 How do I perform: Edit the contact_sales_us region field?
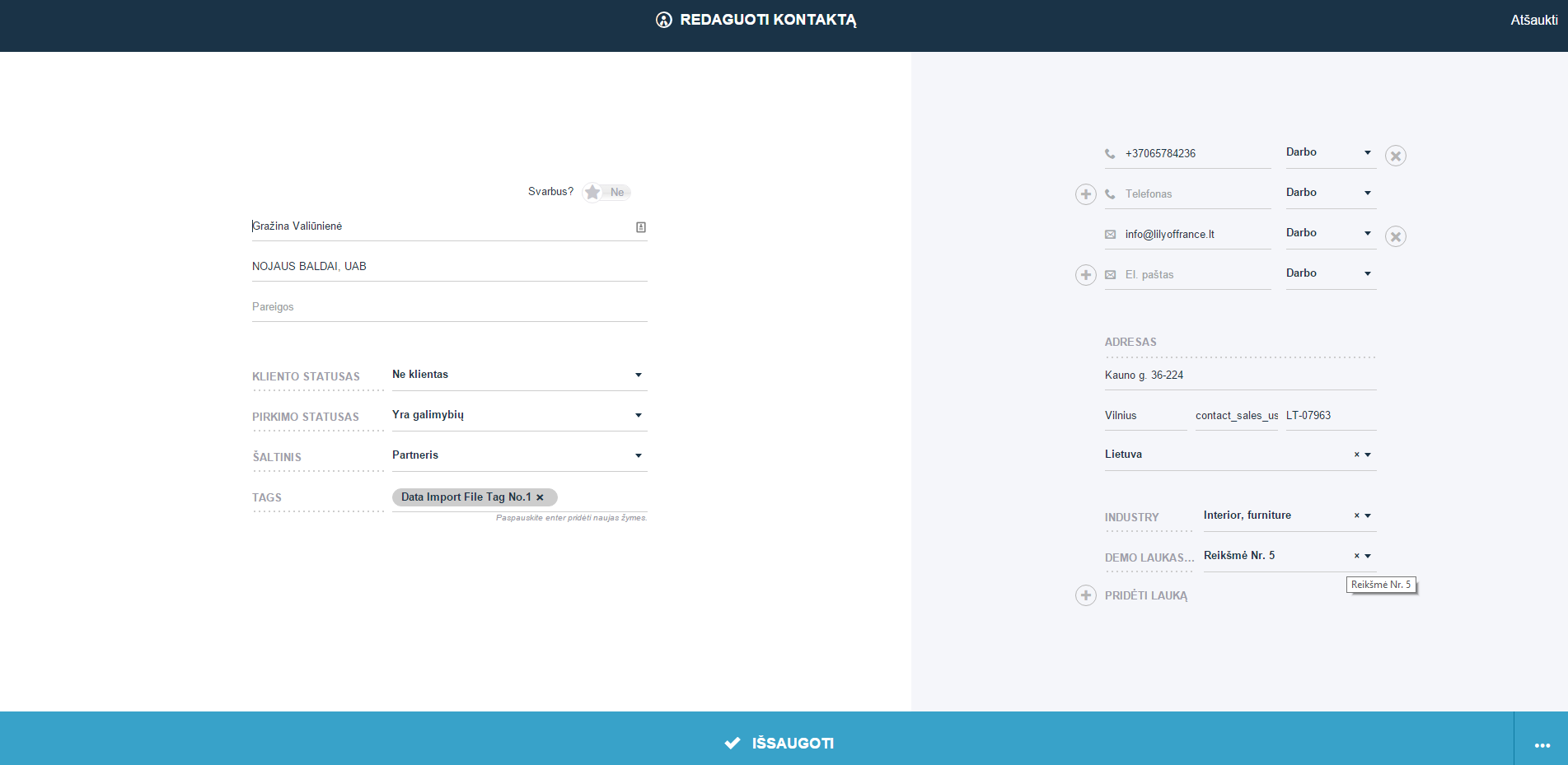[x=1236, y=416]
